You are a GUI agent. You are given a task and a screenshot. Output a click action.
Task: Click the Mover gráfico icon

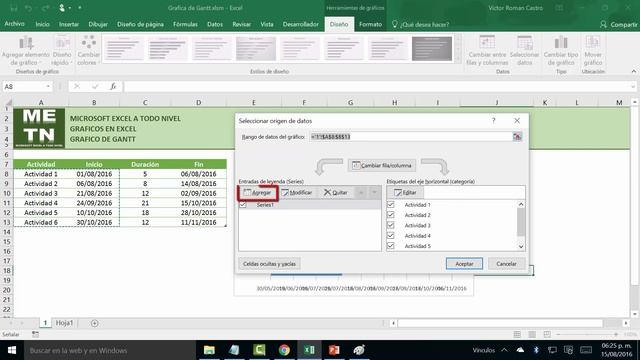[593, 51]
